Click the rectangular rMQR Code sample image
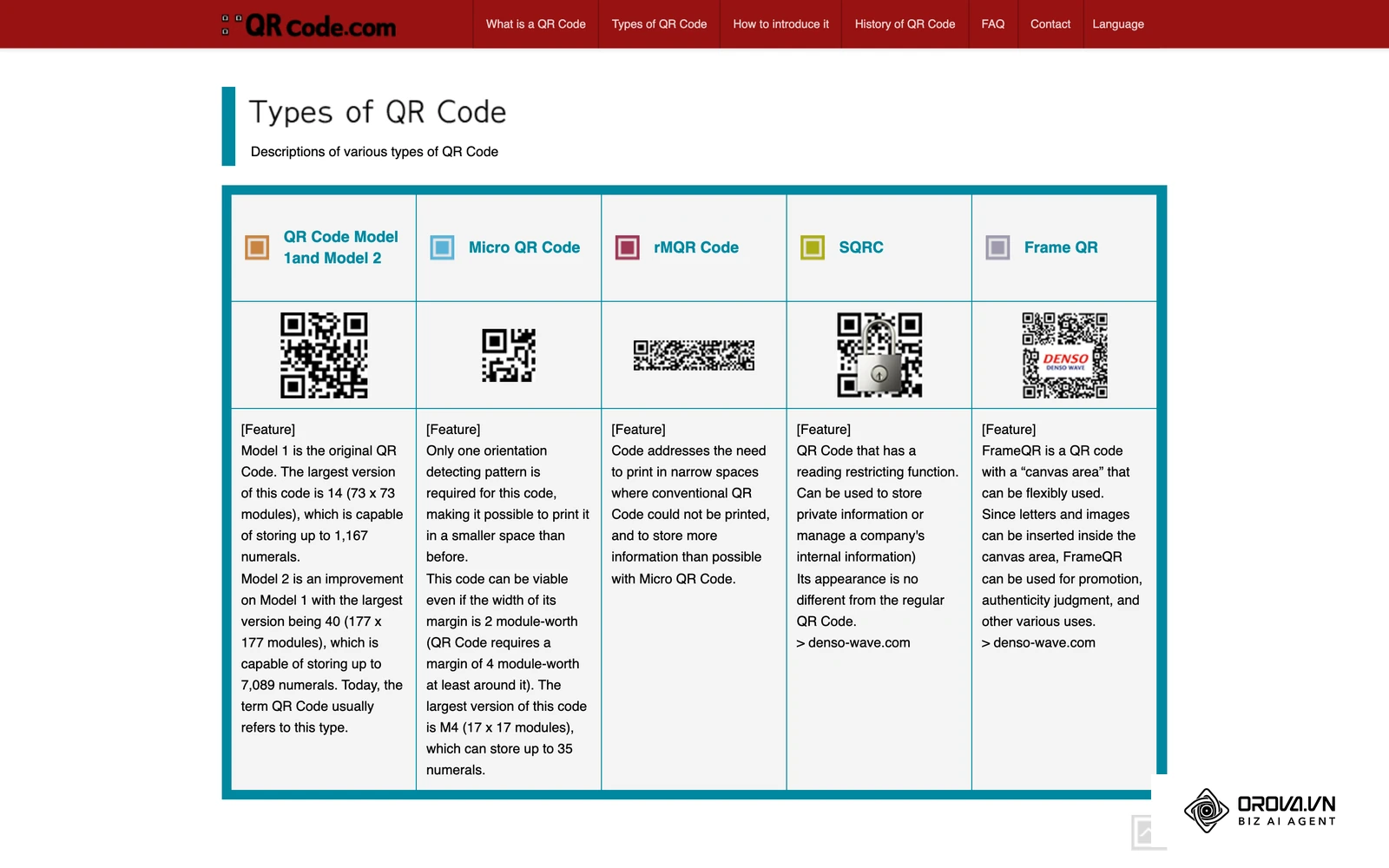The image size is (1389, 868). [694, 355]
